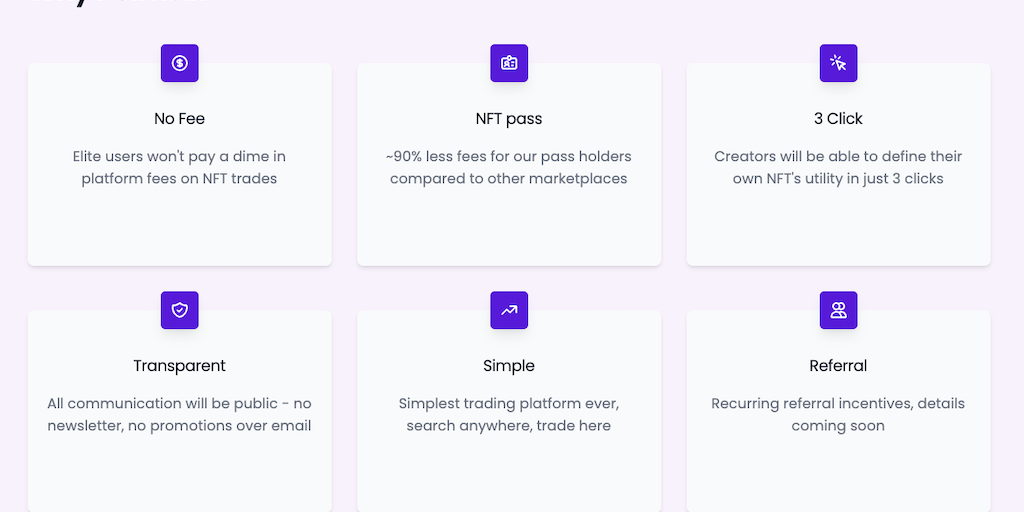Select the NFT pass heading

click(x=509, y=119)
